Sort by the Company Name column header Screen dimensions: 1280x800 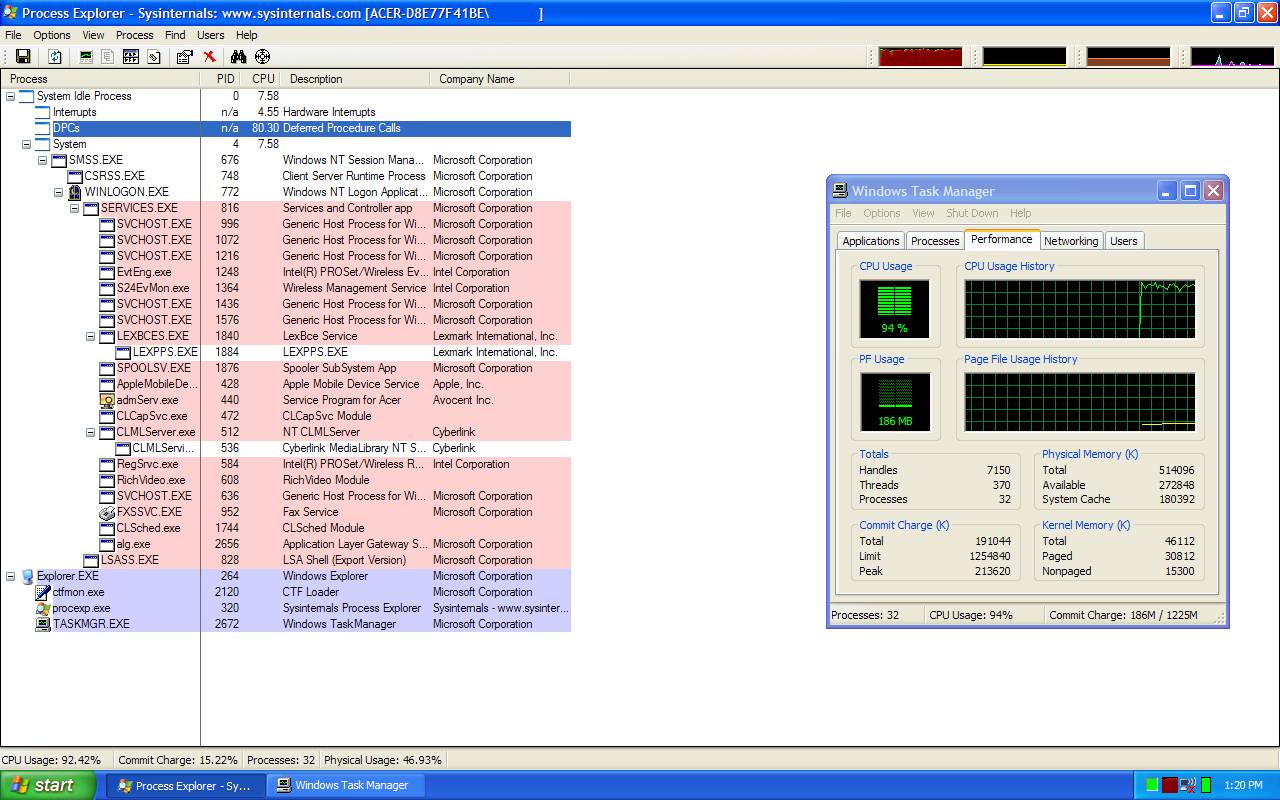500,79
